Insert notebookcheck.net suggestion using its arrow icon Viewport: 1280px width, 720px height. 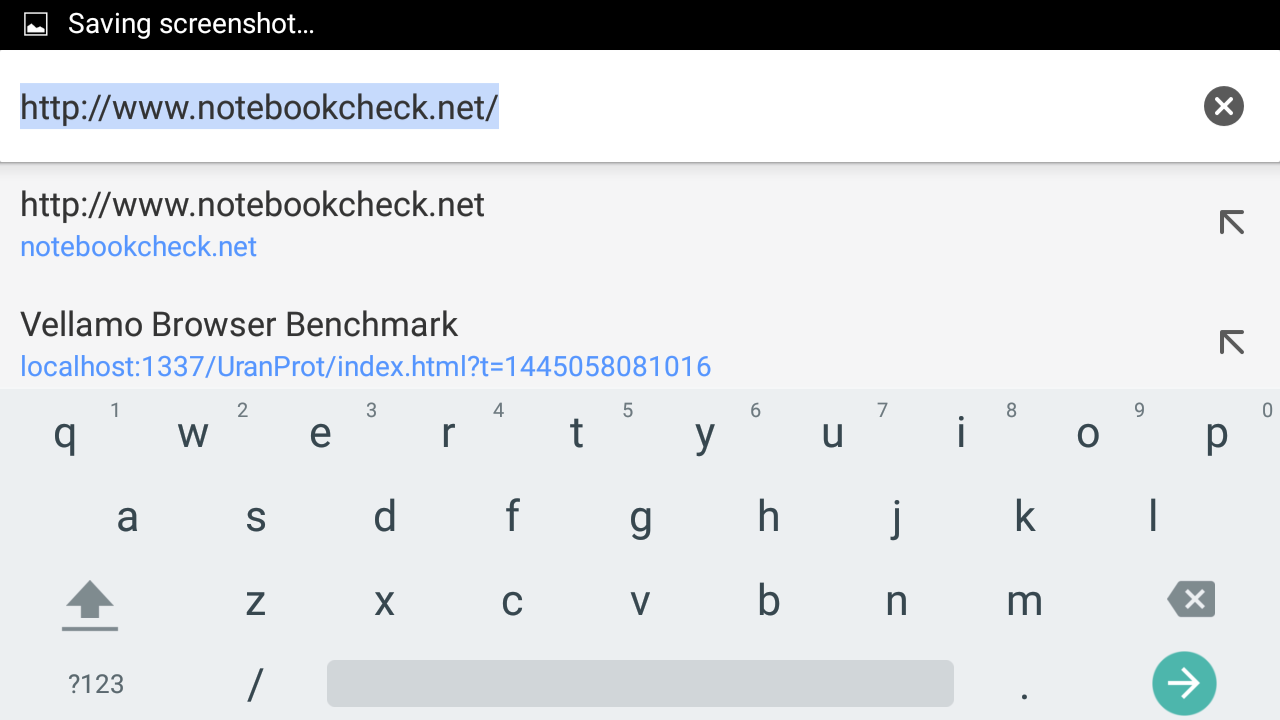[x=1231, y=222]
